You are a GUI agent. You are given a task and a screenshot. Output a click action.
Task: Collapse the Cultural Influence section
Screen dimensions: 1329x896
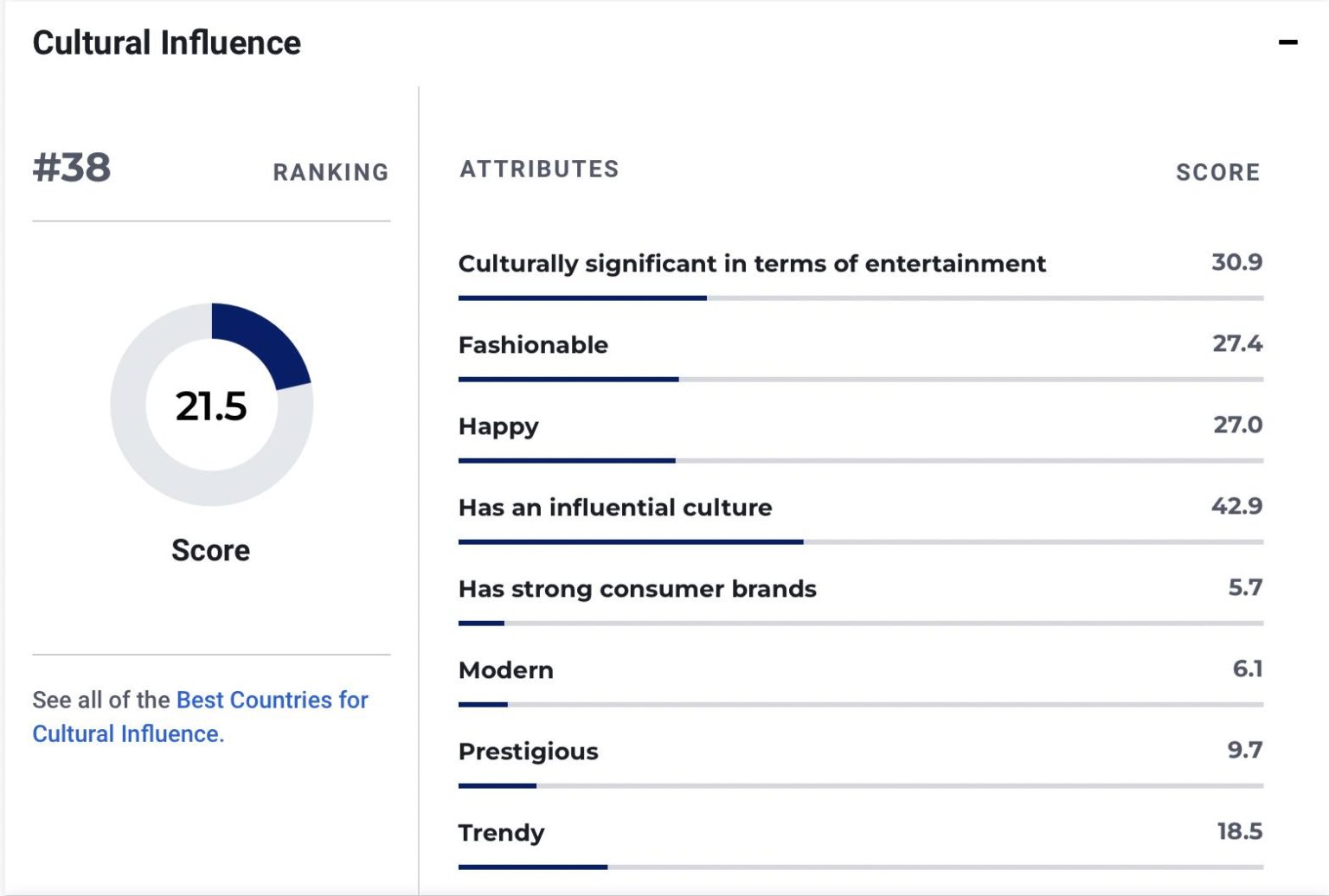[x=1287, y=42]
